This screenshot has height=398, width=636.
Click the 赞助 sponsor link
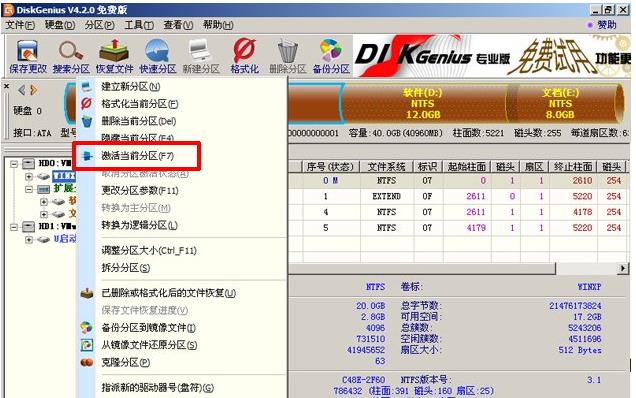coord(602,25)
